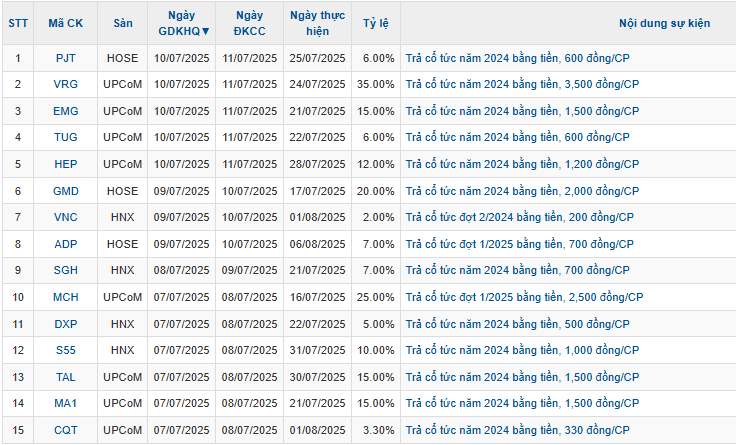Click the Mã CK column header
Screen dimensions: 736x445
click(x=66, y=23)
